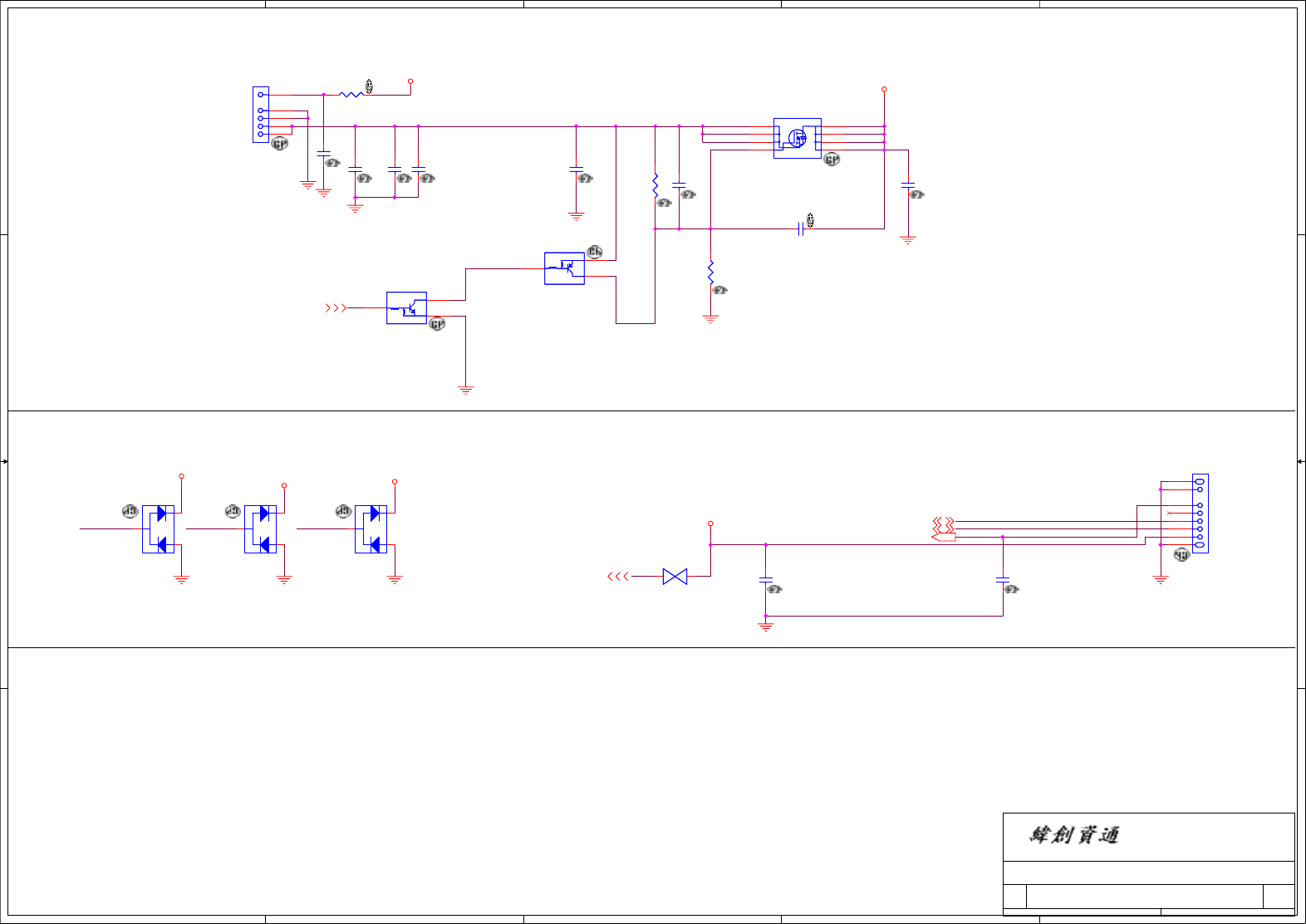
Task: Select the five-pin connector symbol
Action: 261,115
